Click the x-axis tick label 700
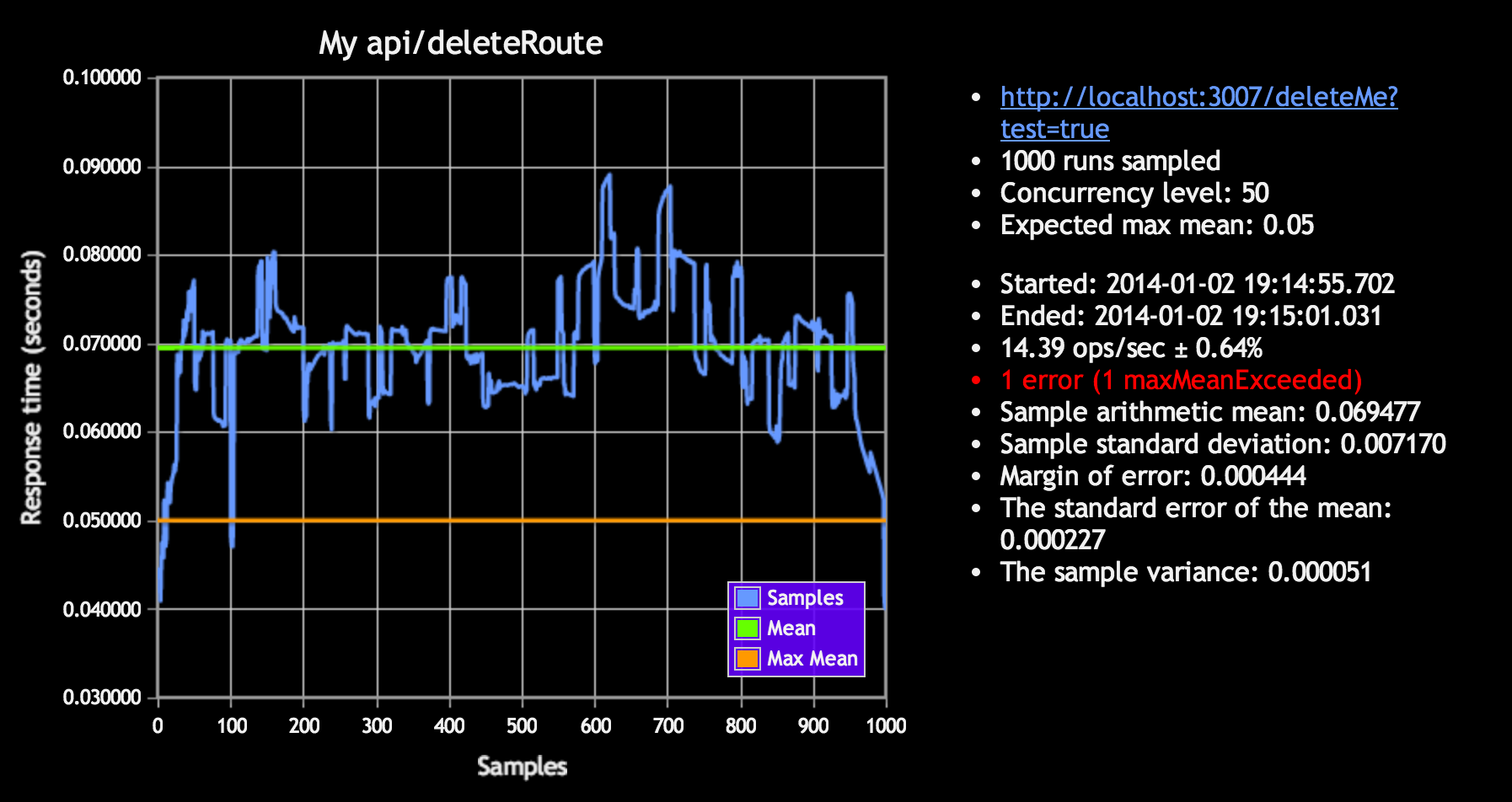 click(668, 725)
